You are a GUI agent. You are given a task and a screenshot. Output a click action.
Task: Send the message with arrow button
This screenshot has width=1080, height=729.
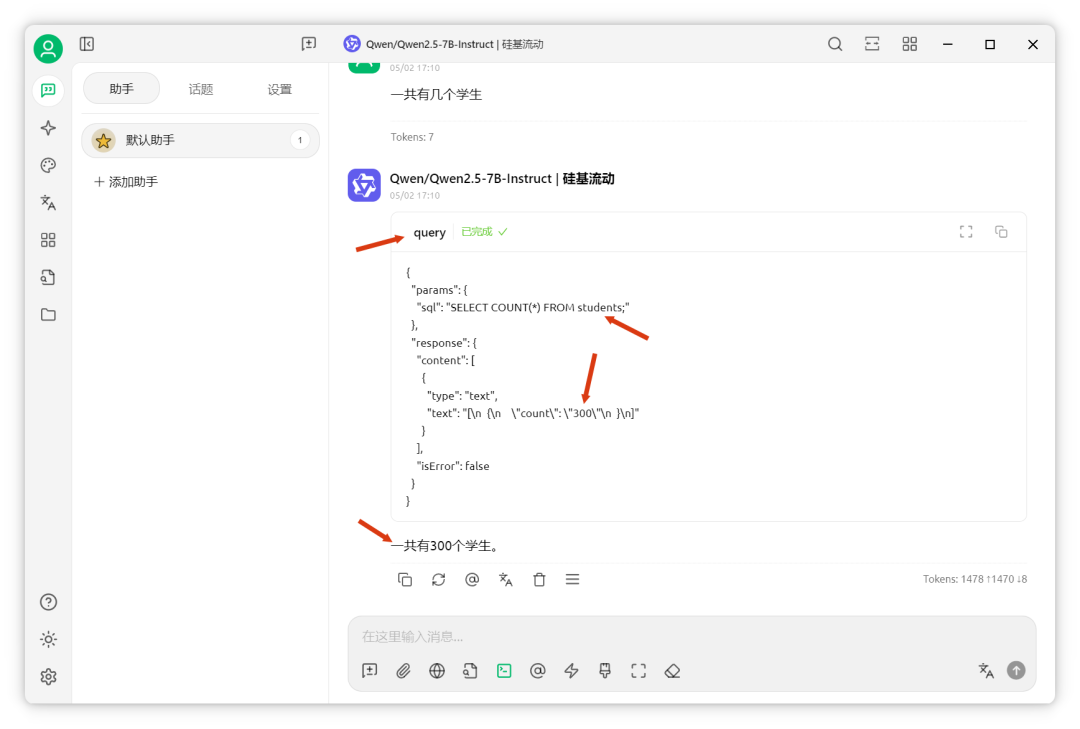click(x=1016, y=670)
